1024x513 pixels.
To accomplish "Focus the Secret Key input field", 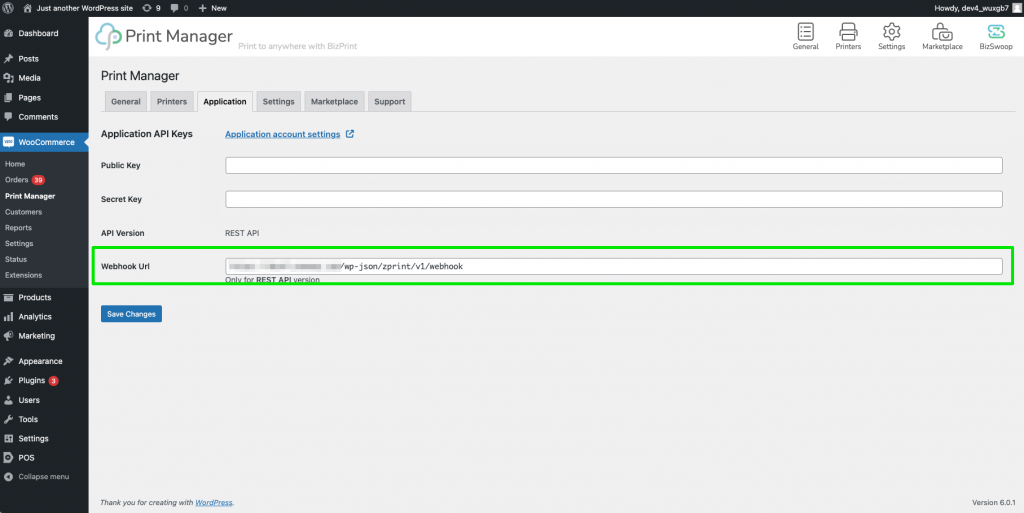I will [613, 200].
